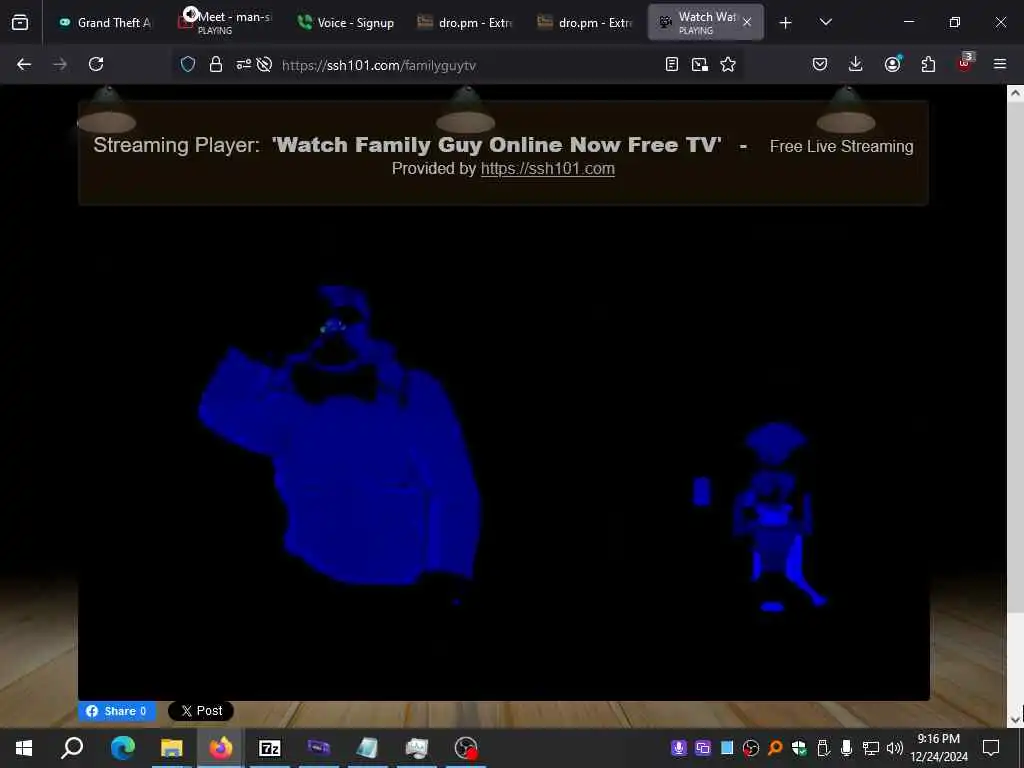Switch to the Voice - Signup tab
The height and width of the screenshot is (768, 1024).
[345, 23]
